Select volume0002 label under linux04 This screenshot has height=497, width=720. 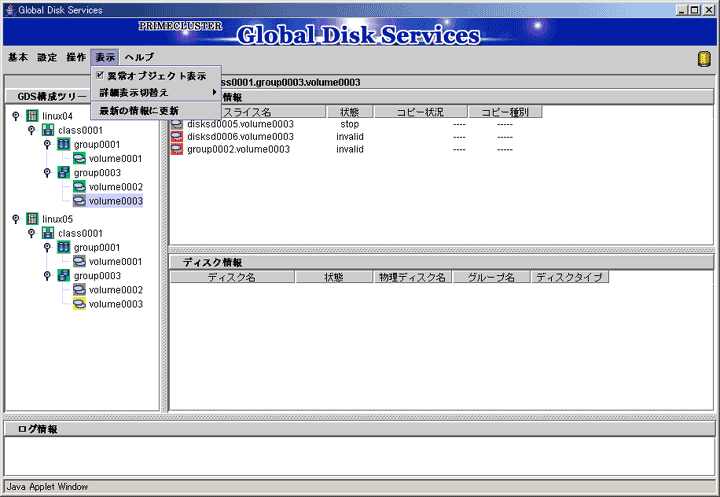pyautogui.click(x=116, y=187)
